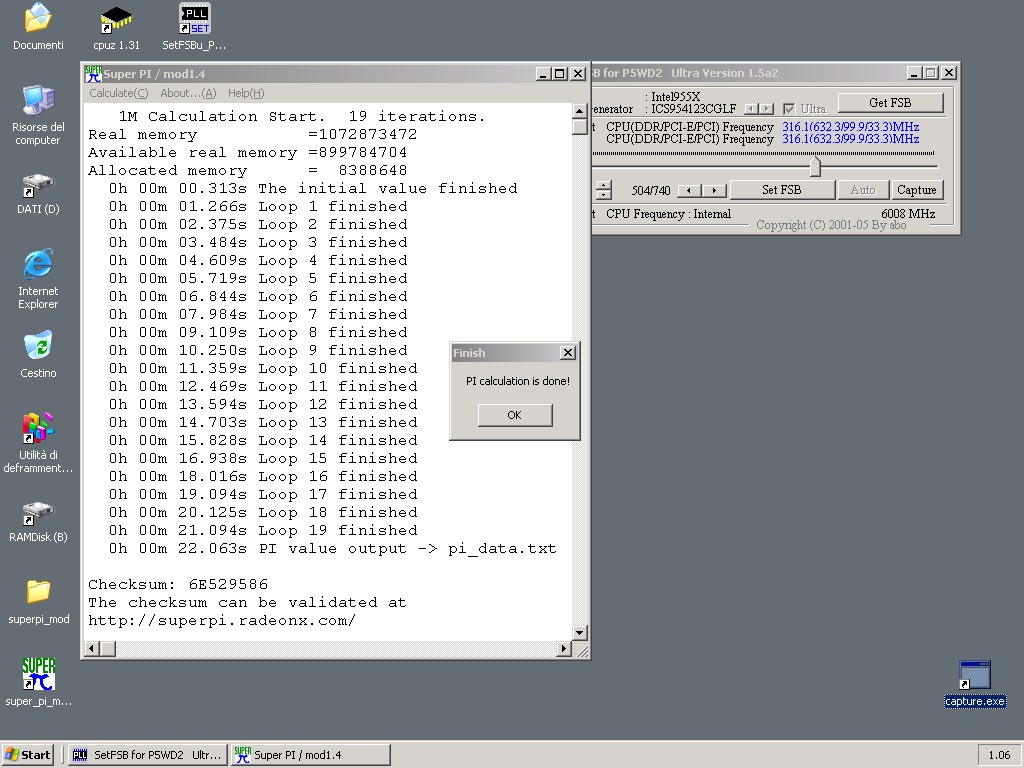This screenshot has height=768, width=1024.
Task: Click the 6008 MHz CPU frequency value
Action: pos(908,214)
